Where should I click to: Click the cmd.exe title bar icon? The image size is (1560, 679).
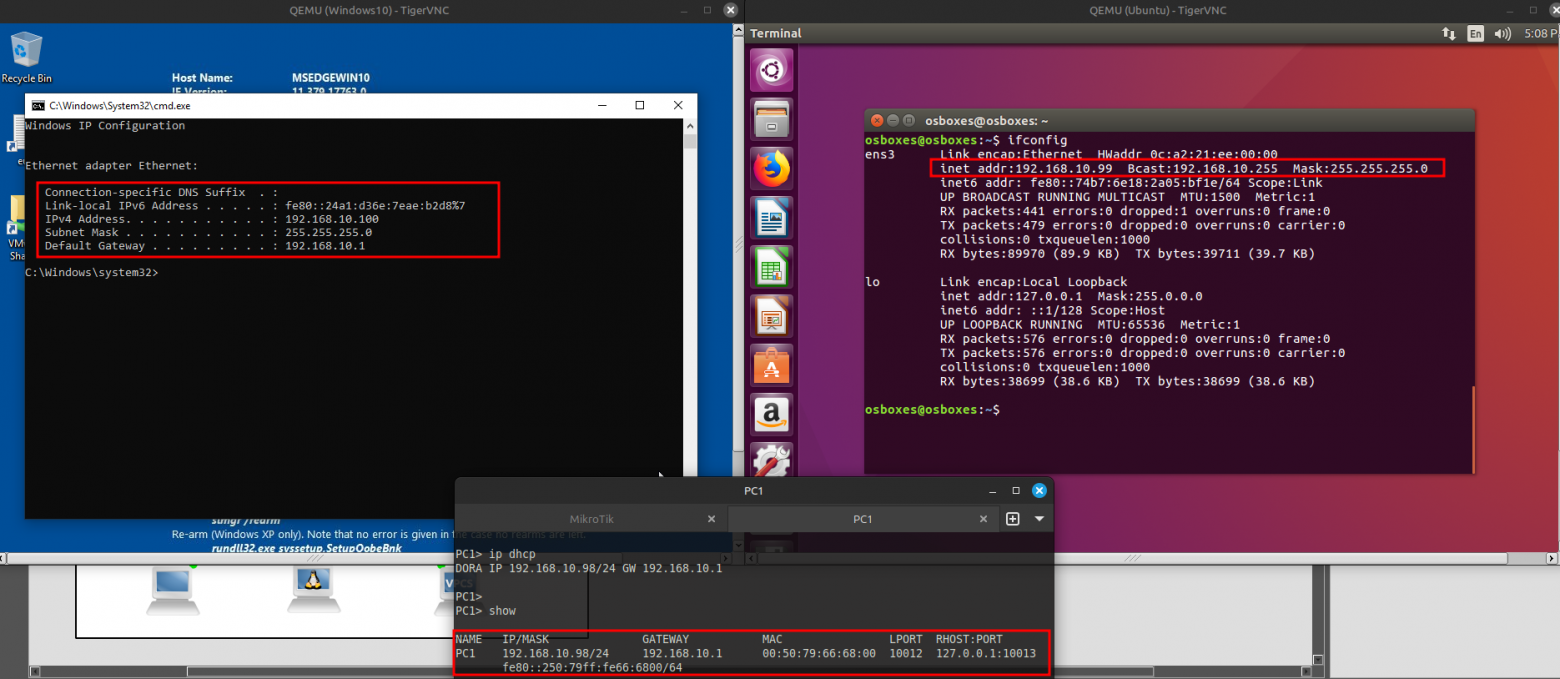tap(37, 105)
